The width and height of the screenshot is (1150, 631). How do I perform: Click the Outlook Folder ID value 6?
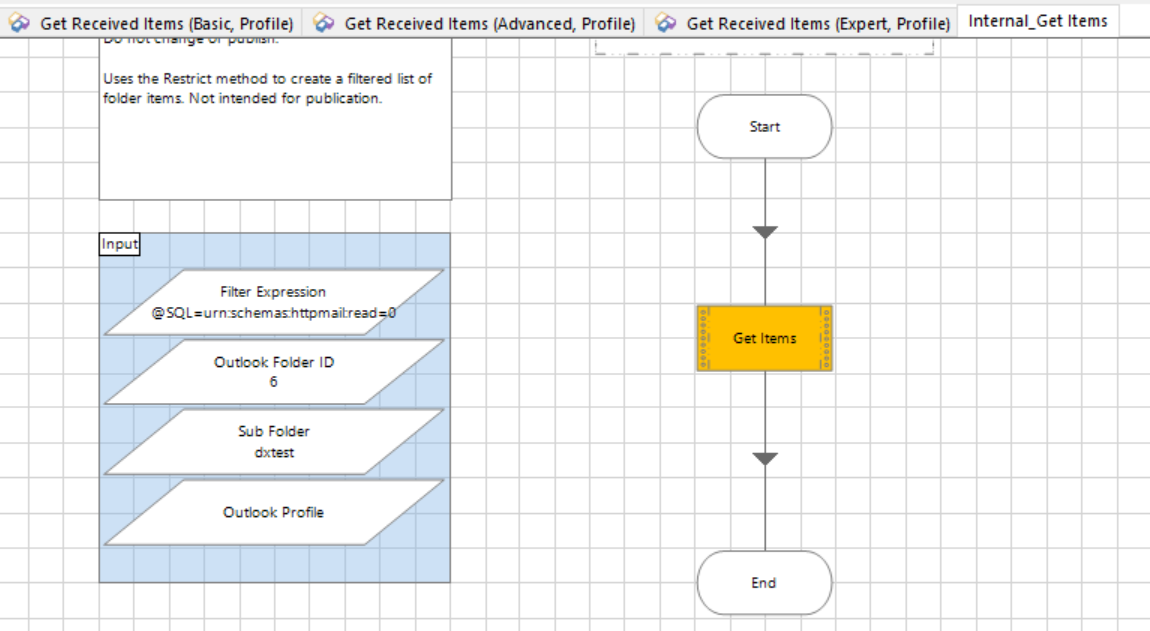click(x=274, y=382)
